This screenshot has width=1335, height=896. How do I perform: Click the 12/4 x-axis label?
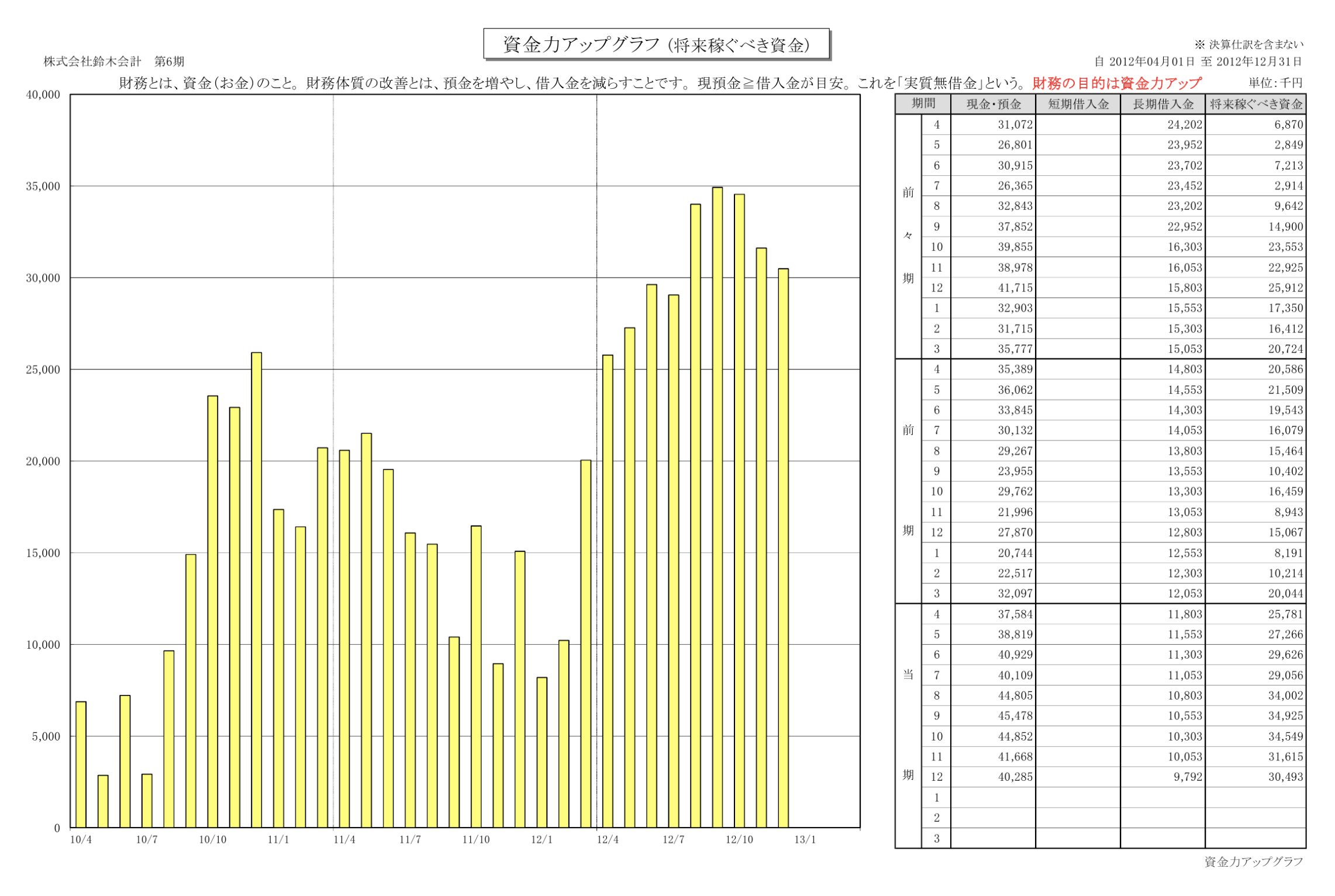607,839
